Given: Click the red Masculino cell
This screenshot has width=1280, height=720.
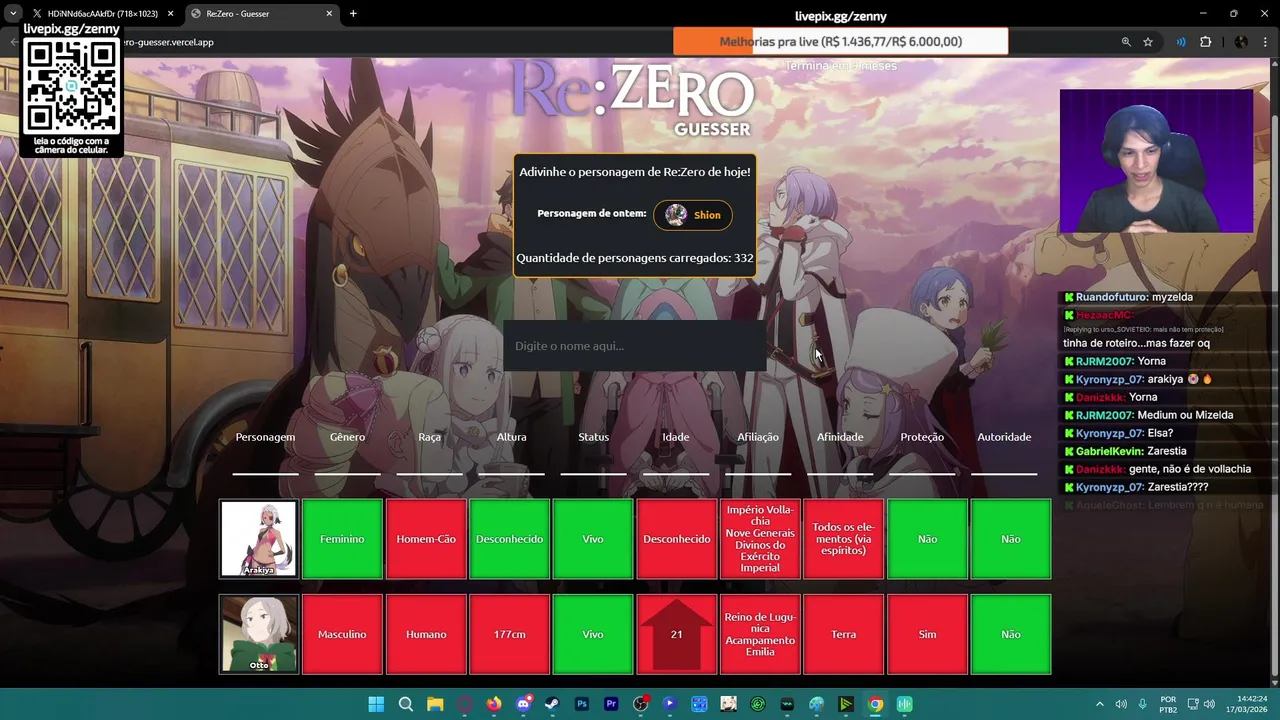Looking at the screenshot, I should tap(342, 634).
